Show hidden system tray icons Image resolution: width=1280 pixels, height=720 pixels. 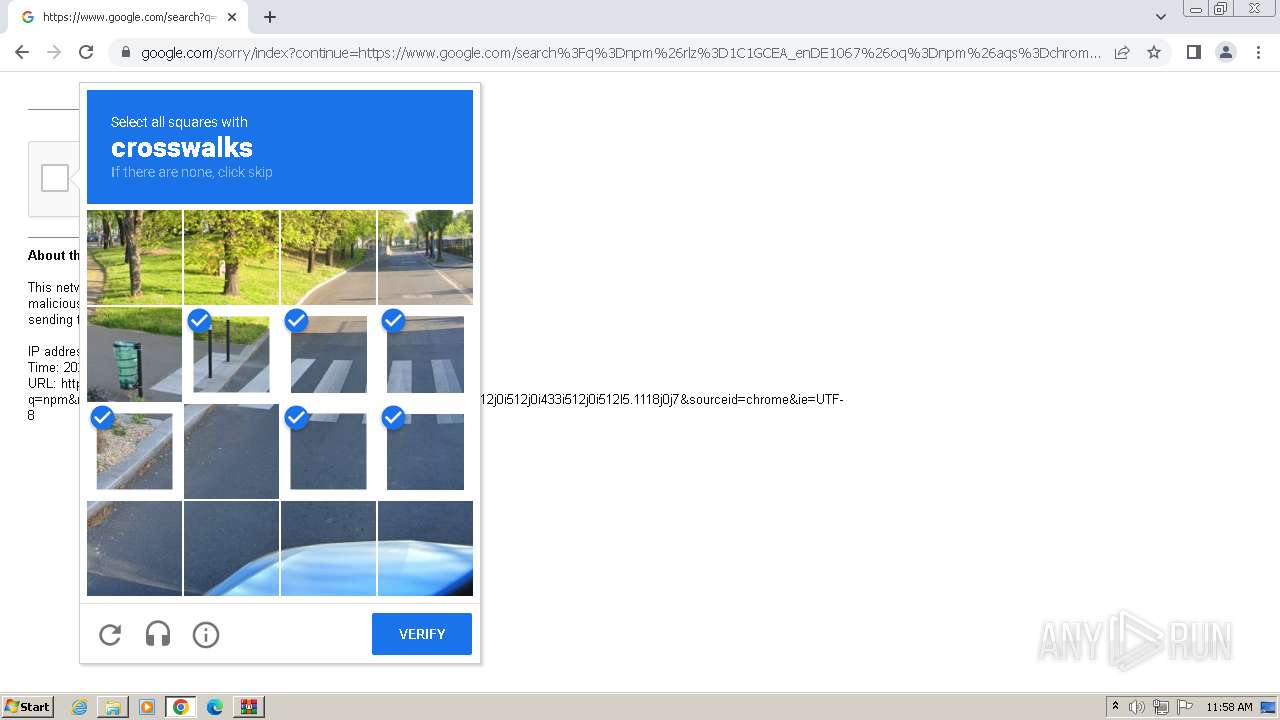(1115, 707)
